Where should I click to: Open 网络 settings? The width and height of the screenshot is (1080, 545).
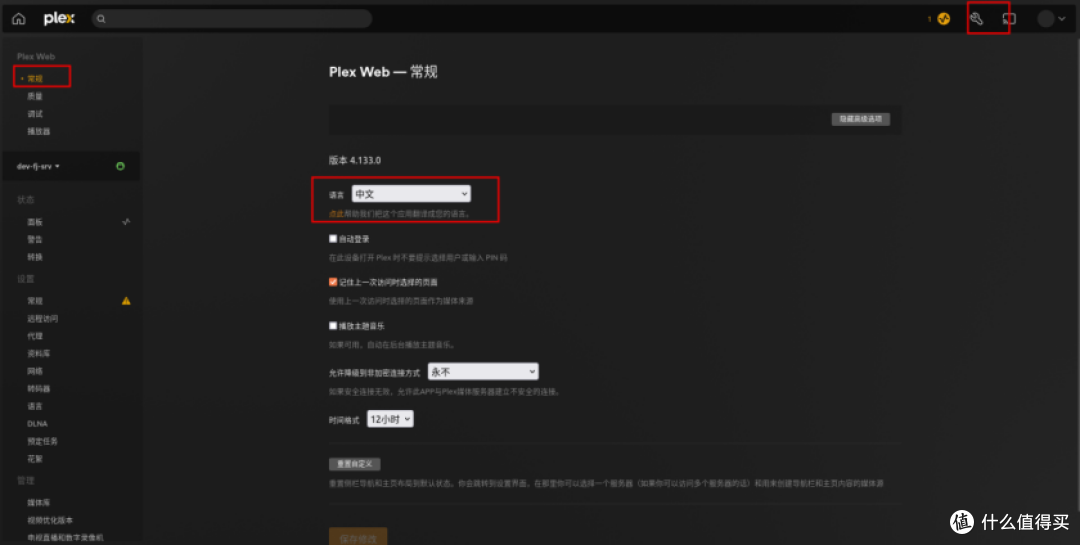[x=35, y=371]
